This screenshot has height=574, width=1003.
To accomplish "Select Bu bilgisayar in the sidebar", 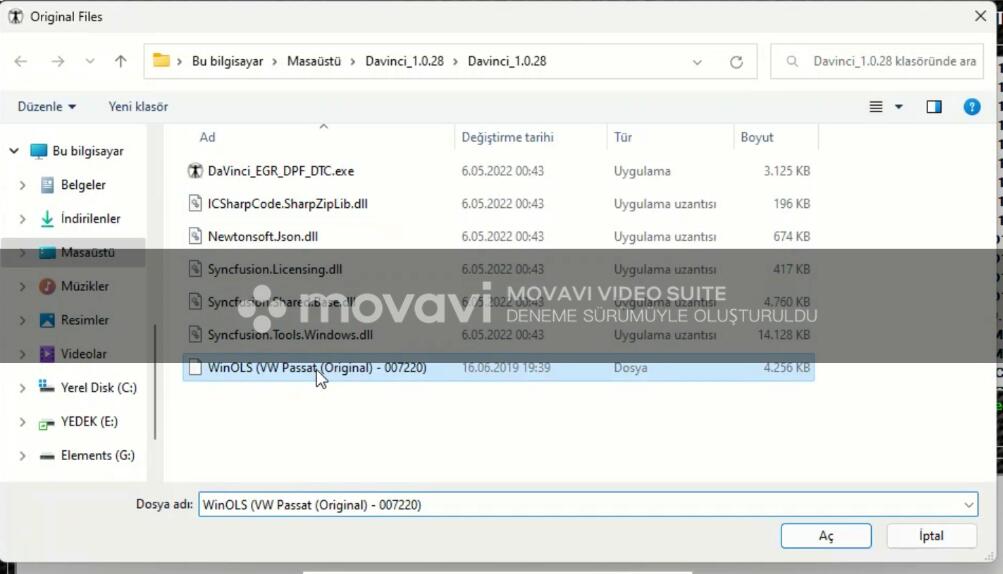I will pyautogui.click(x=88, y=151).
